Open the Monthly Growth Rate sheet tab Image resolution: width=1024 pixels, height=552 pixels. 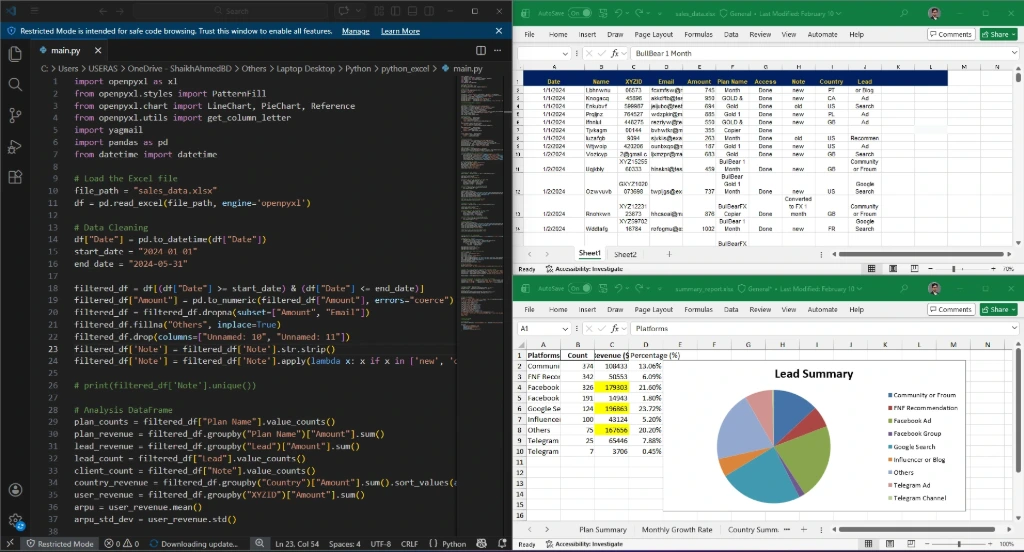pos(677,529)
